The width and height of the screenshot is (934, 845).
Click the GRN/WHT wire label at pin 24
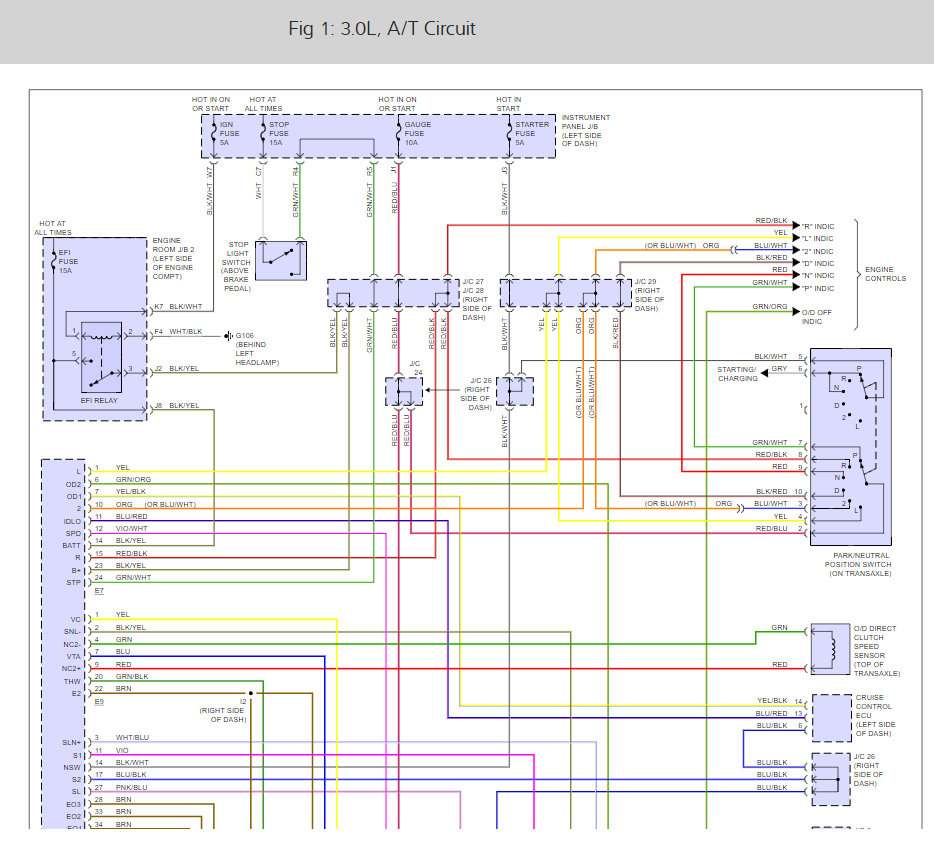click(x=133, y=577)
